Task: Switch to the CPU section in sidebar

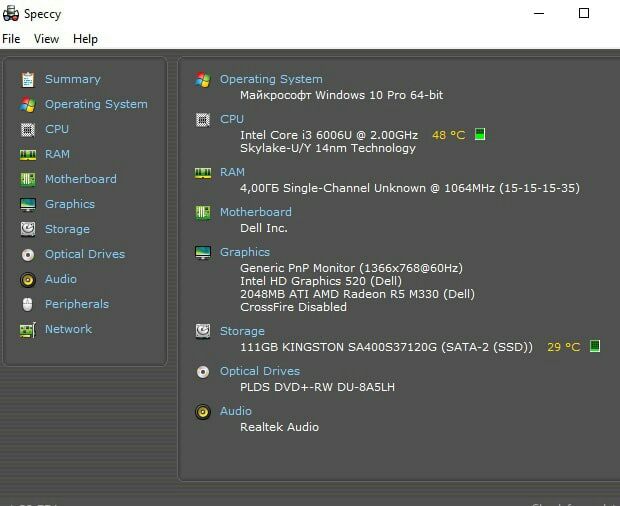Action: click(x=57, y=129)
